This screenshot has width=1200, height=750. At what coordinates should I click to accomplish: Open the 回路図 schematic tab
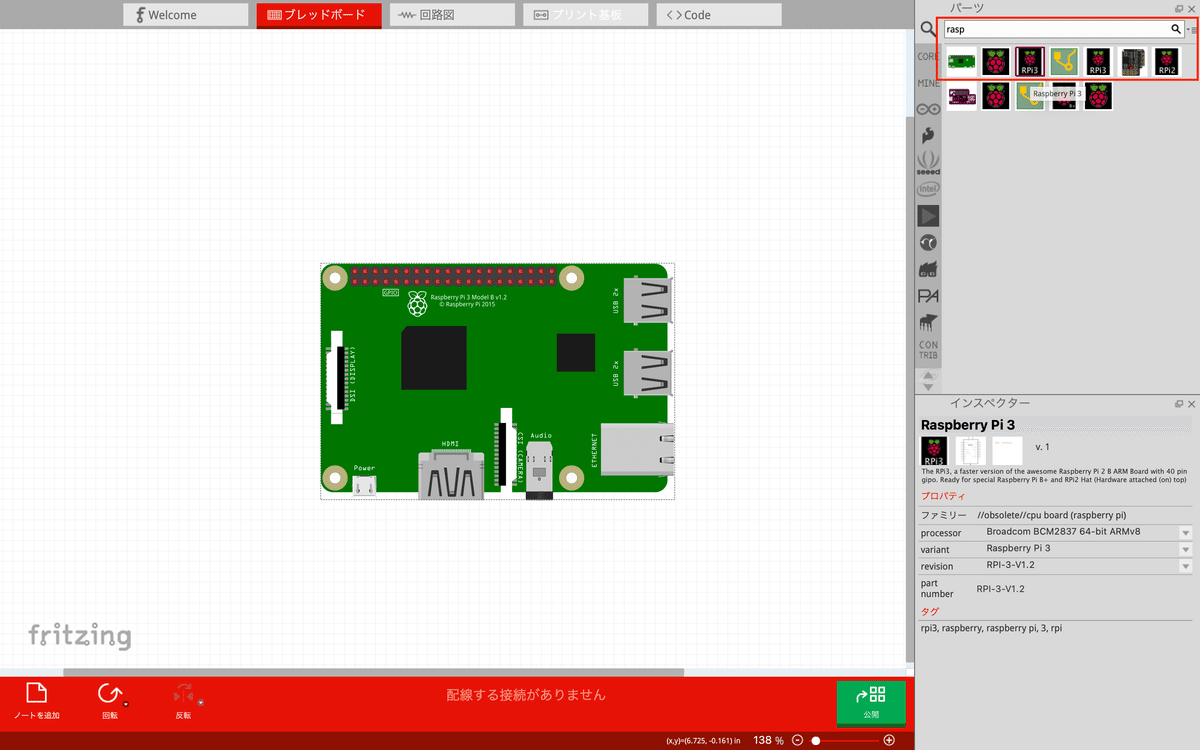pos(452,15)
